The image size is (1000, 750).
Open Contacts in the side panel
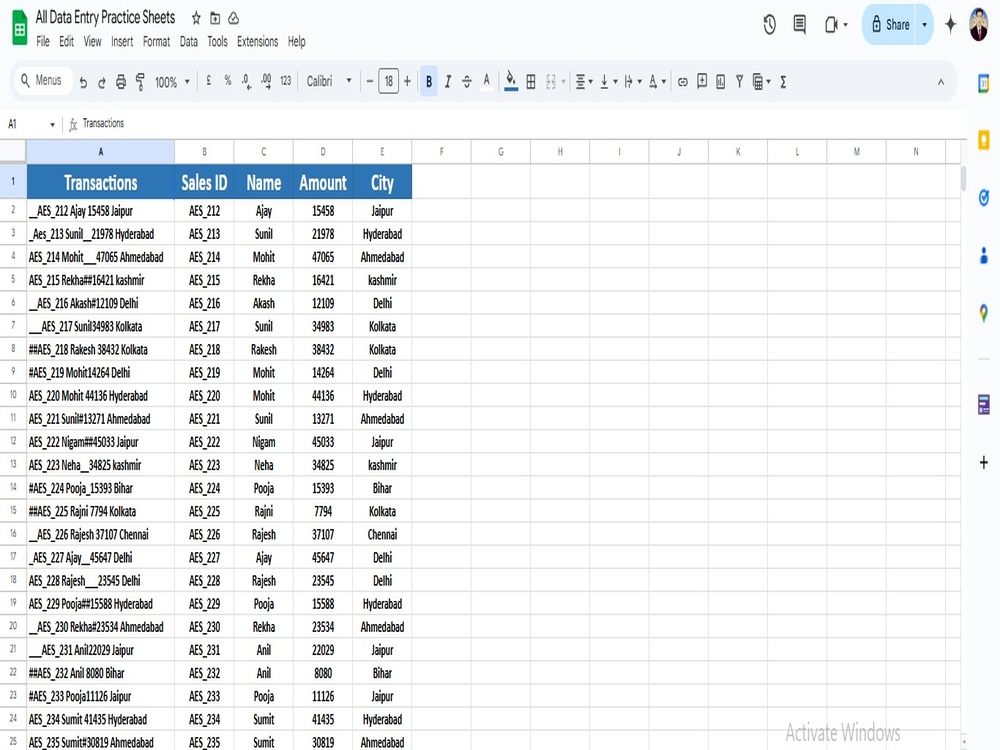[983, 255]
